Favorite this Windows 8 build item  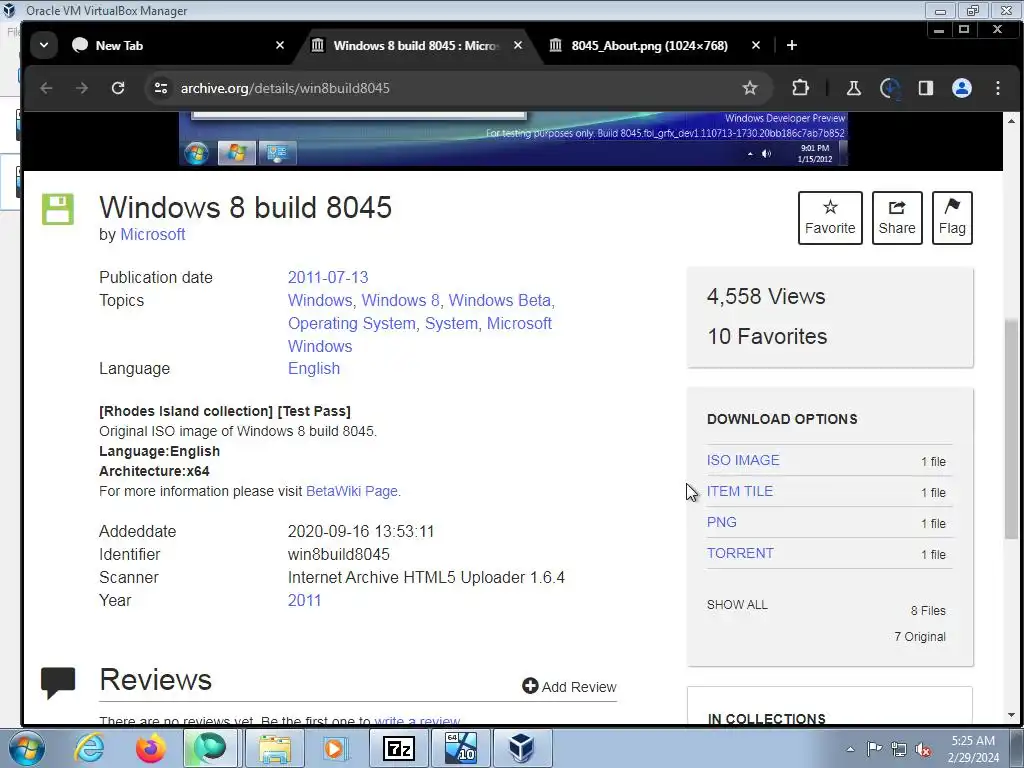[830, 217]
